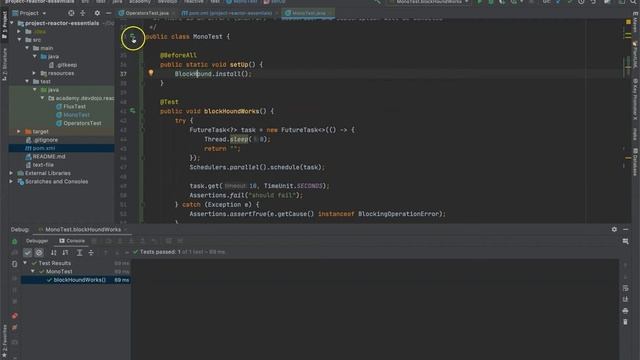Select FluxTest in project tree
The image size is (640, 360).
click(x=74, y=107)
